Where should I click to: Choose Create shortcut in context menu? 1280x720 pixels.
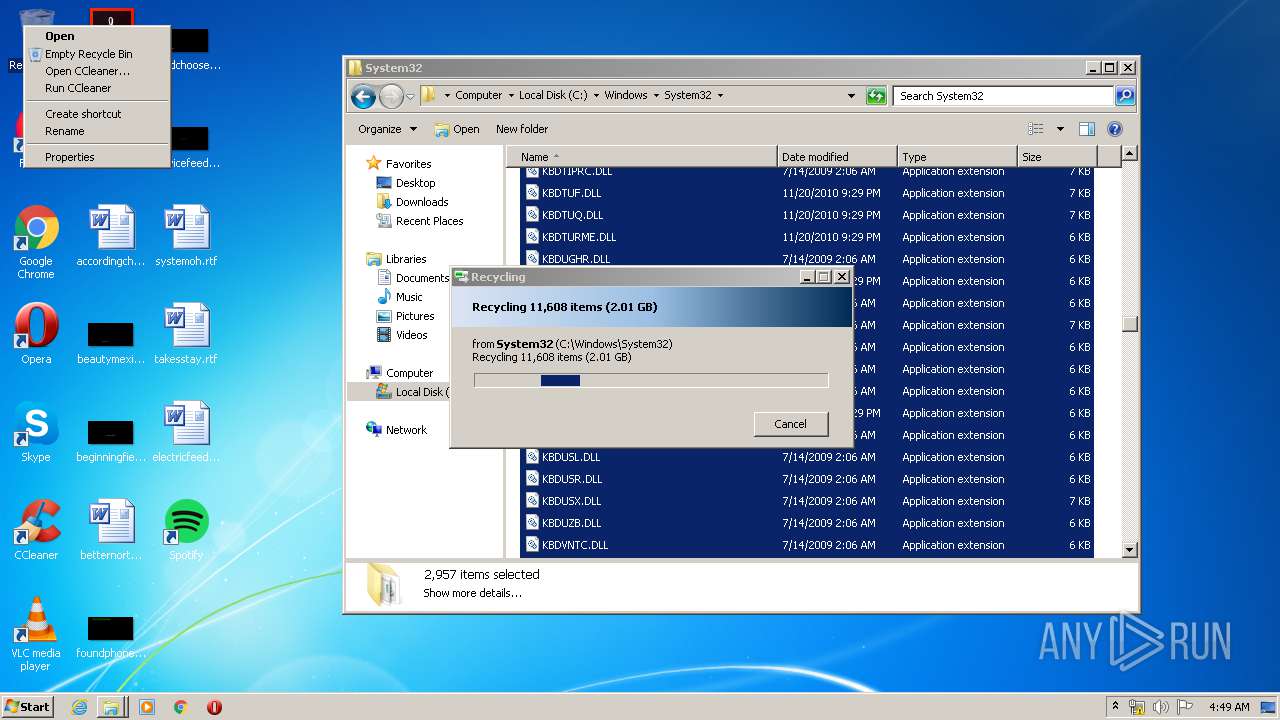click(97, 114)
